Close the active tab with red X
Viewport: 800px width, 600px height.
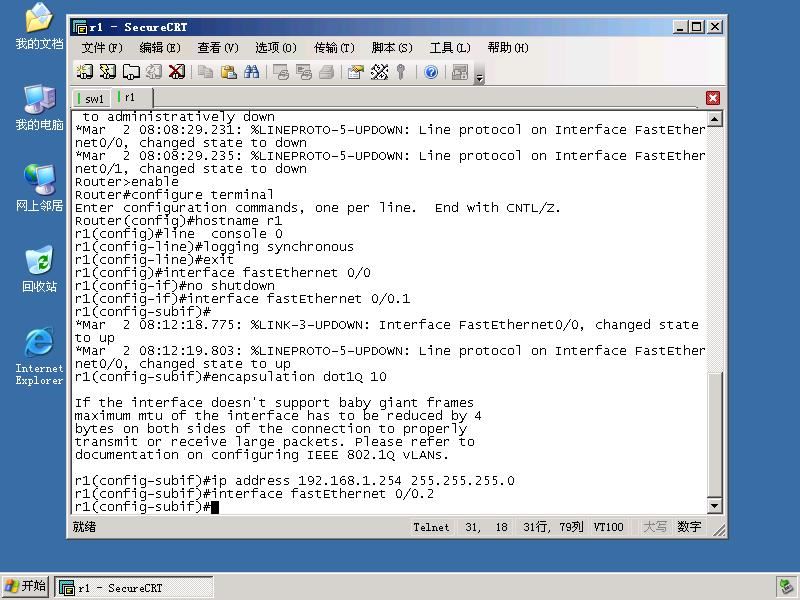pos(713,98)
